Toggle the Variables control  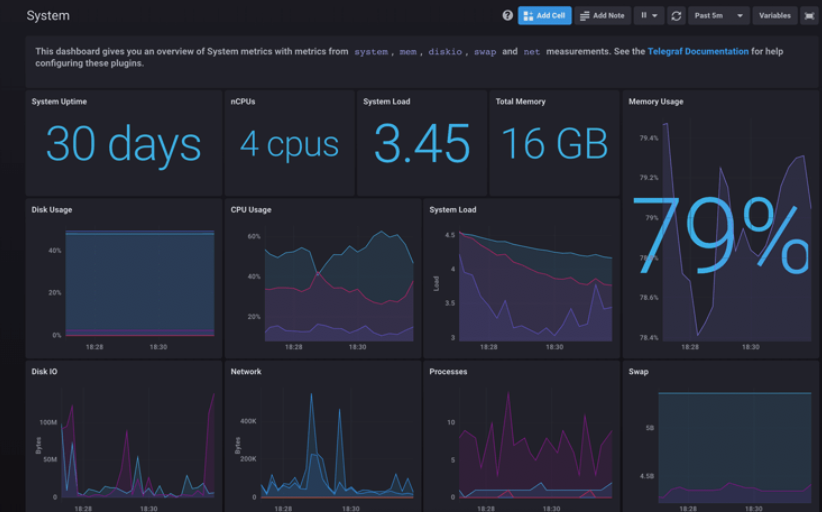click(x=774, y=16)
